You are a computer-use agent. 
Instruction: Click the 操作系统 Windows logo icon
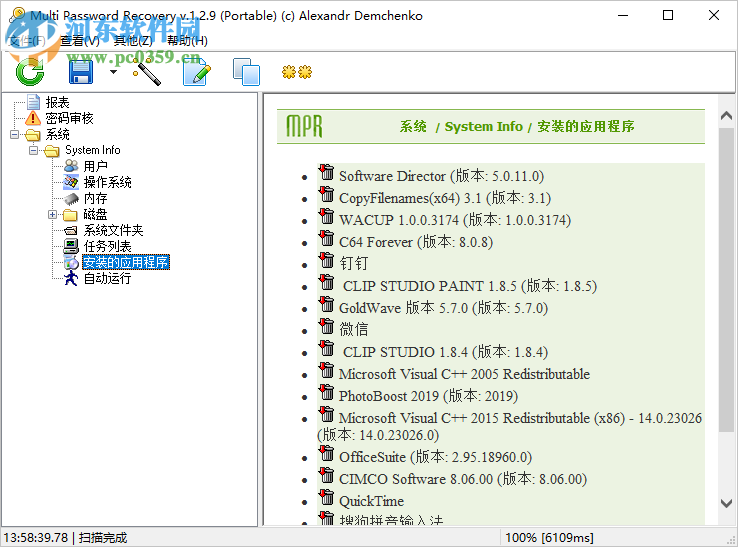(71, 182)
